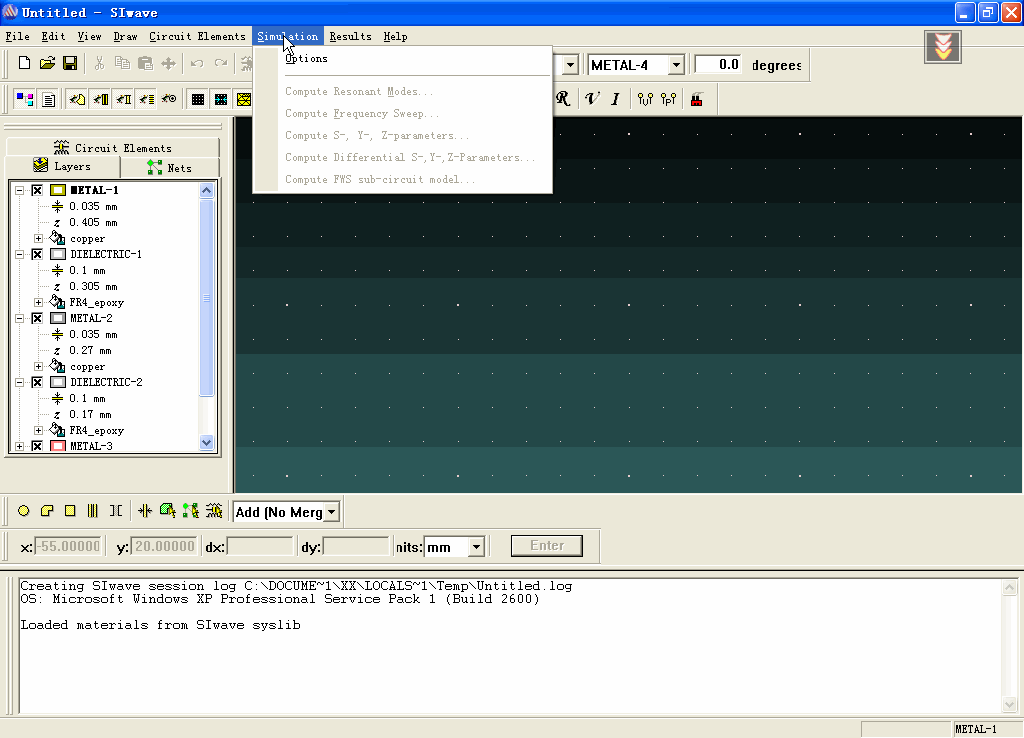The image size is (1024, 738).
Task: Click the dy coordinate input field
Action: 356,547
